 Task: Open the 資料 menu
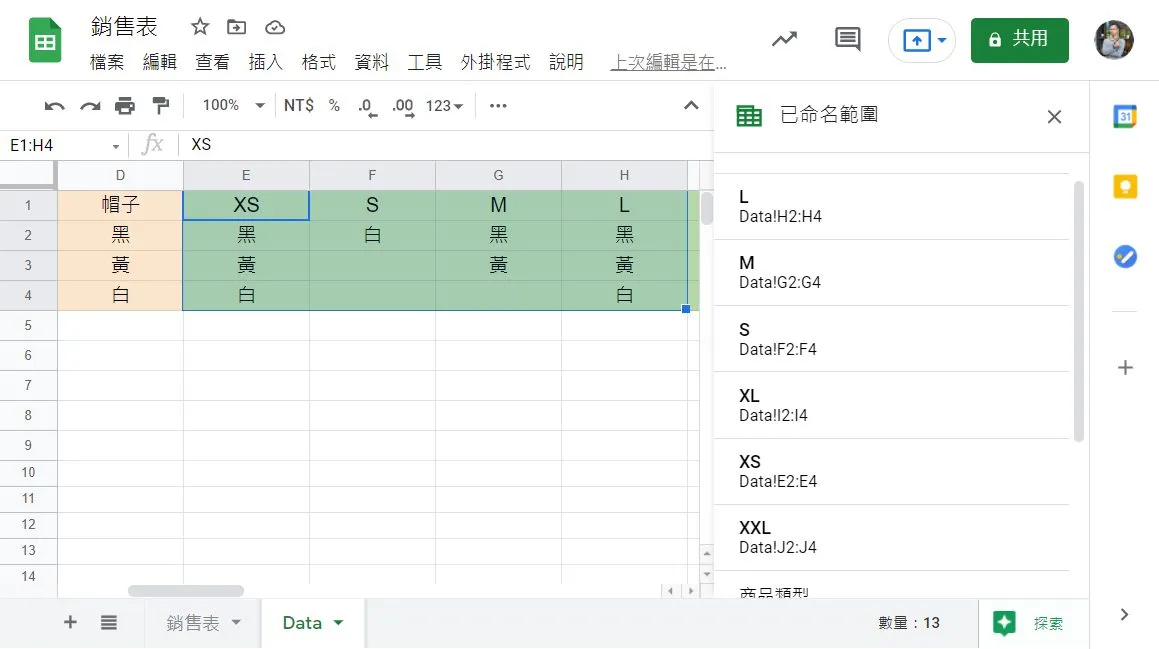[371, 62]
